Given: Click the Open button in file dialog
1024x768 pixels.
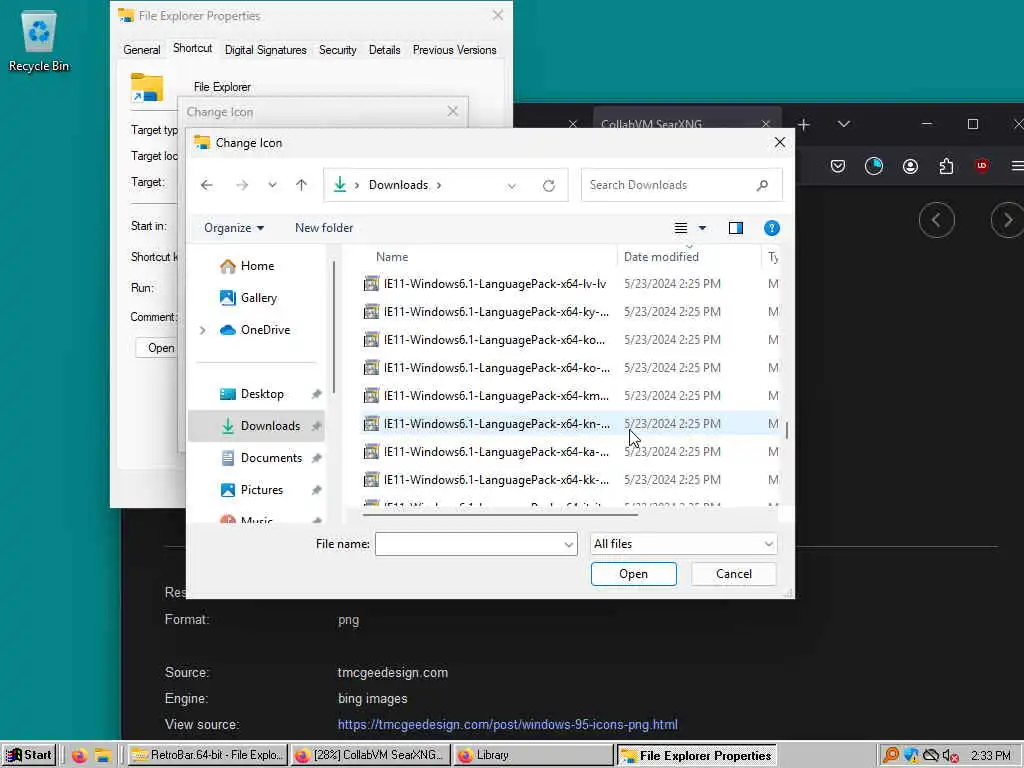Looking at the screenshot, I should (633, 574).
